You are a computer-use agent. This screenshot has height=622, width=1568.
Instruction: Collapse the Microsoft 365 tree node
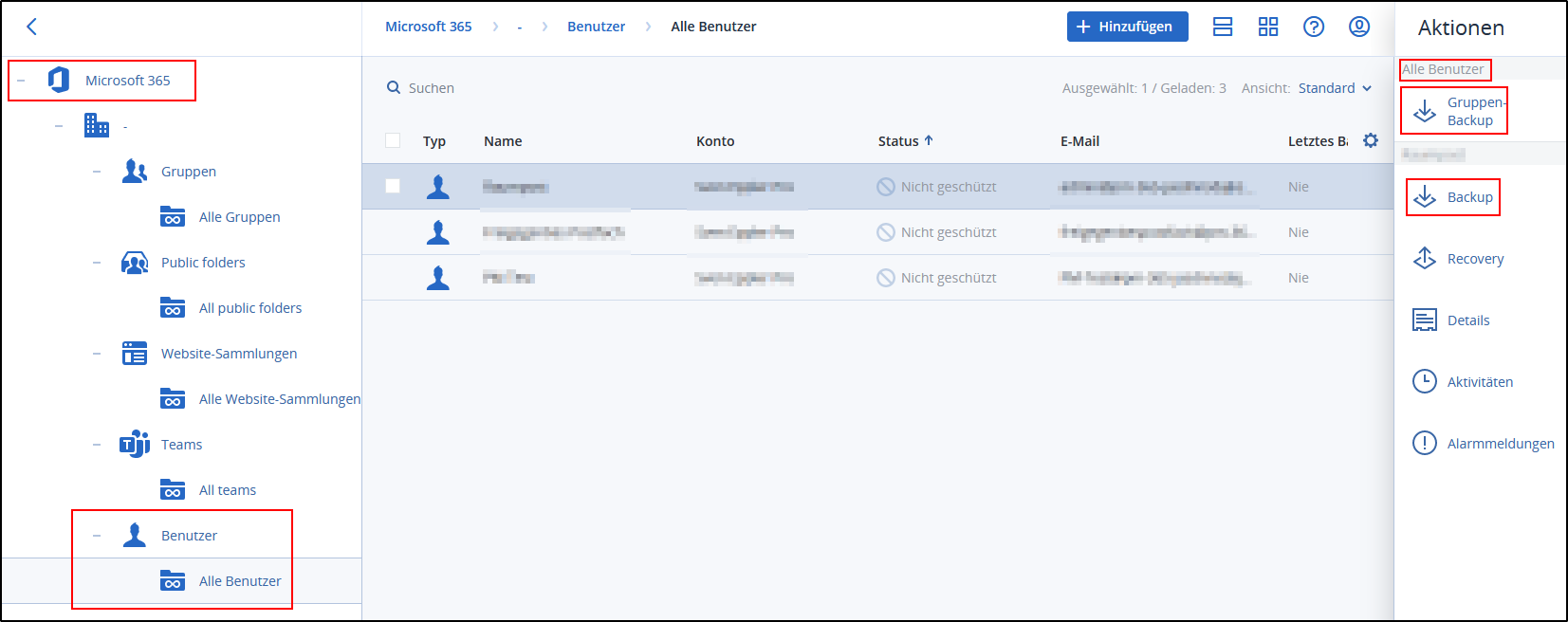pyautogui.click(x=21, y=81)
